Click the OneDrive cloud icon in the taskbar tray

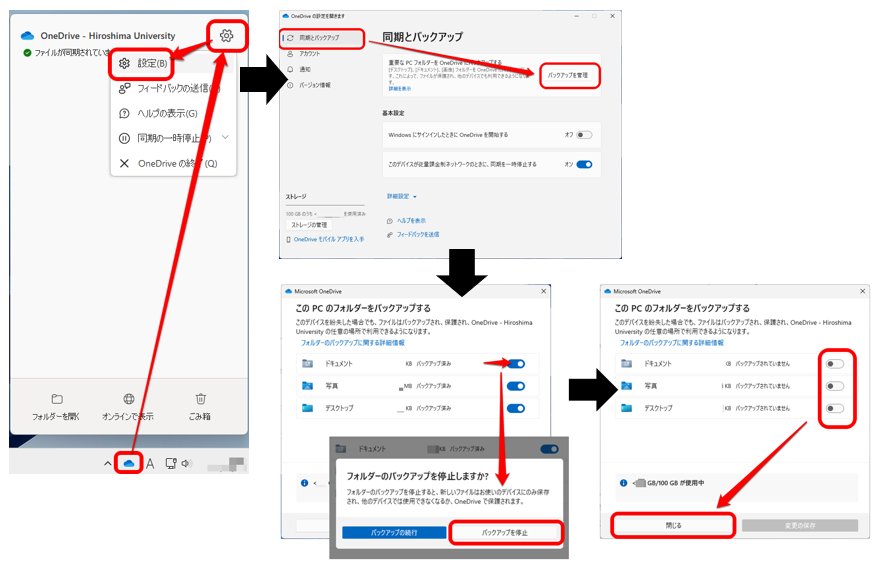point(129,463)
